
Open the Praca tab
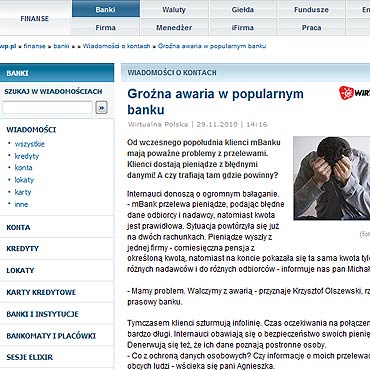pyautogui.click(x=311, y=27)
